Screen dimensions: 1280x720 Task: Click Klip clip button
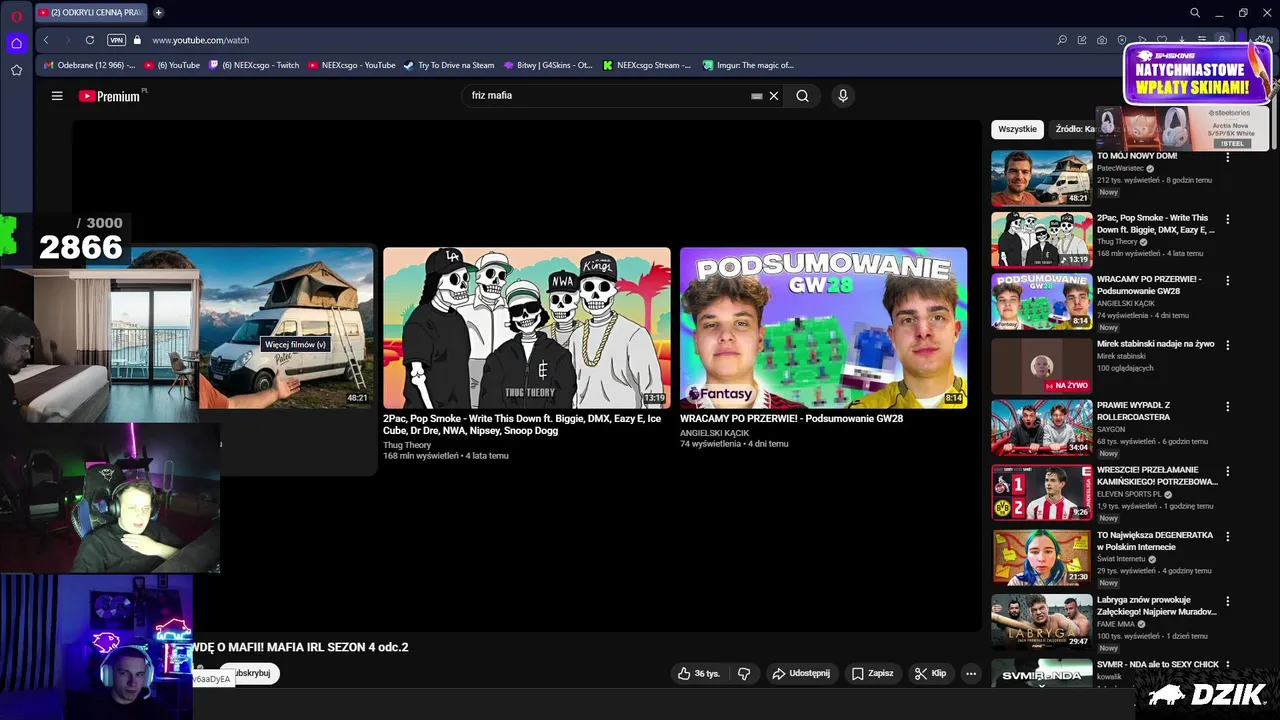(x=930, y=673)
